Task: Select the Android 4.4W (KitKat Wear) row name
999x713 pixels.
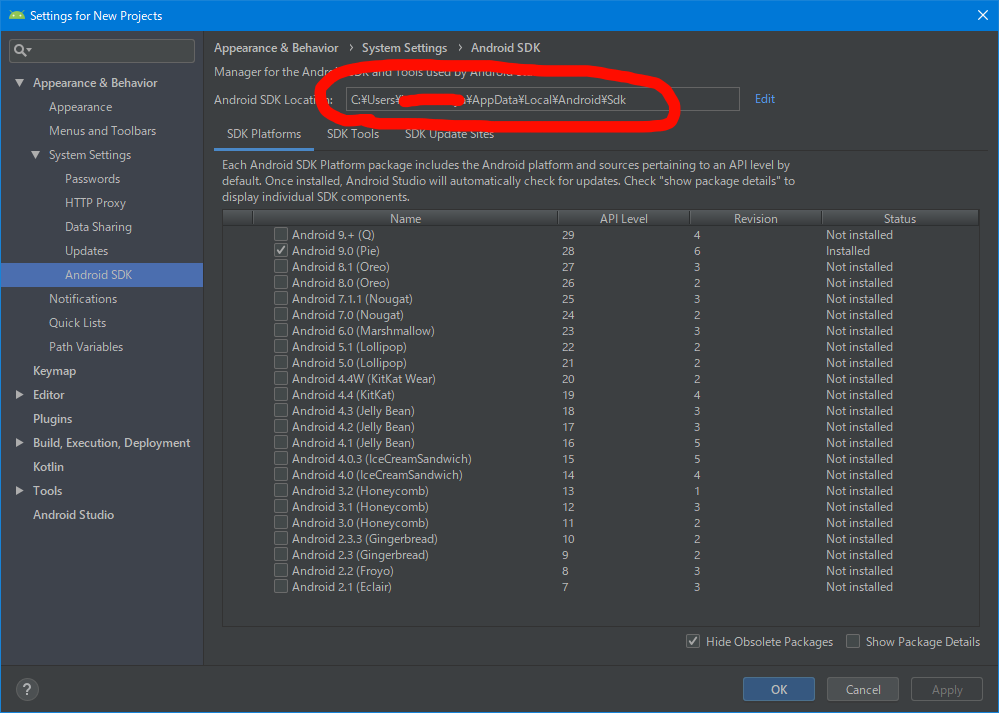Action: coord(364,378)
